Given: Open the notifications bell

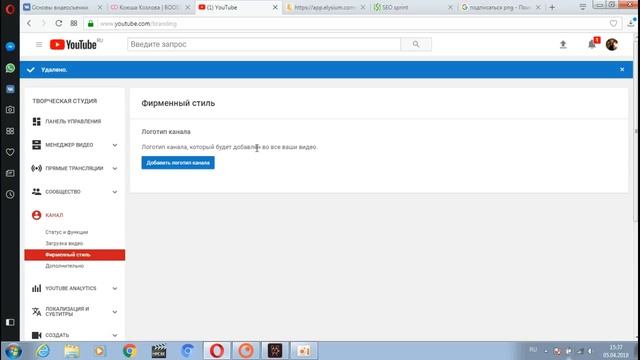Looking at the screenshot, I should [x=592, y=44].
